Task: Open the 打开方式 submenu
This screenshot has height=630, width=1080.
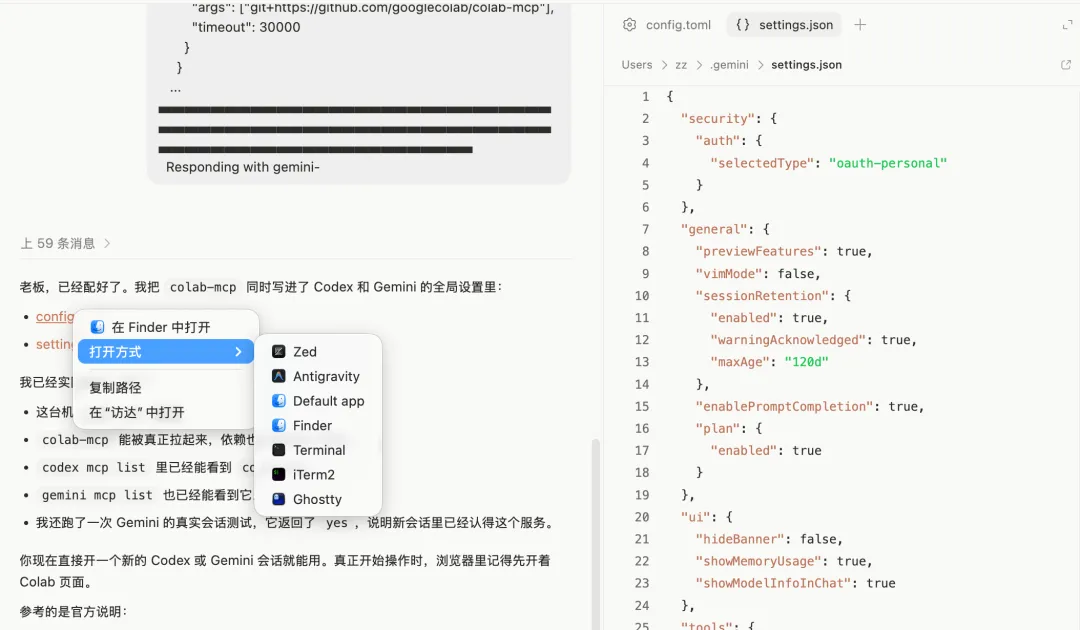Action: [165, 352]
